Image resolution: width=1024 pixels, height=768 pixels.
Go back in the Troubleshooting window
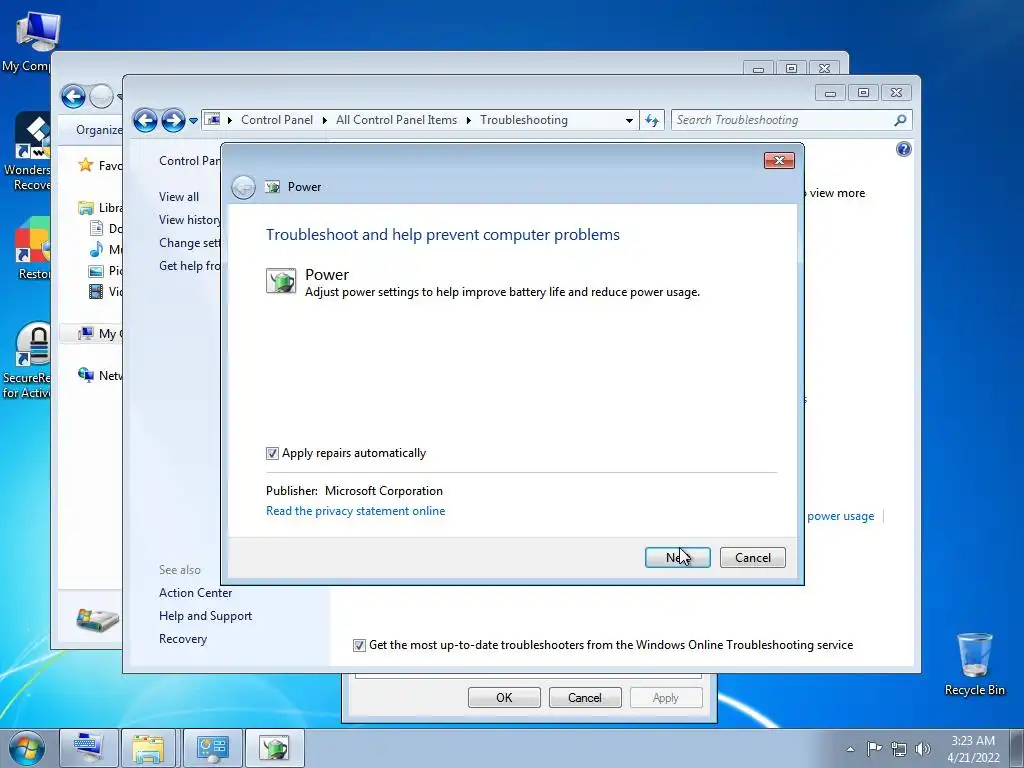click(145, 120)
